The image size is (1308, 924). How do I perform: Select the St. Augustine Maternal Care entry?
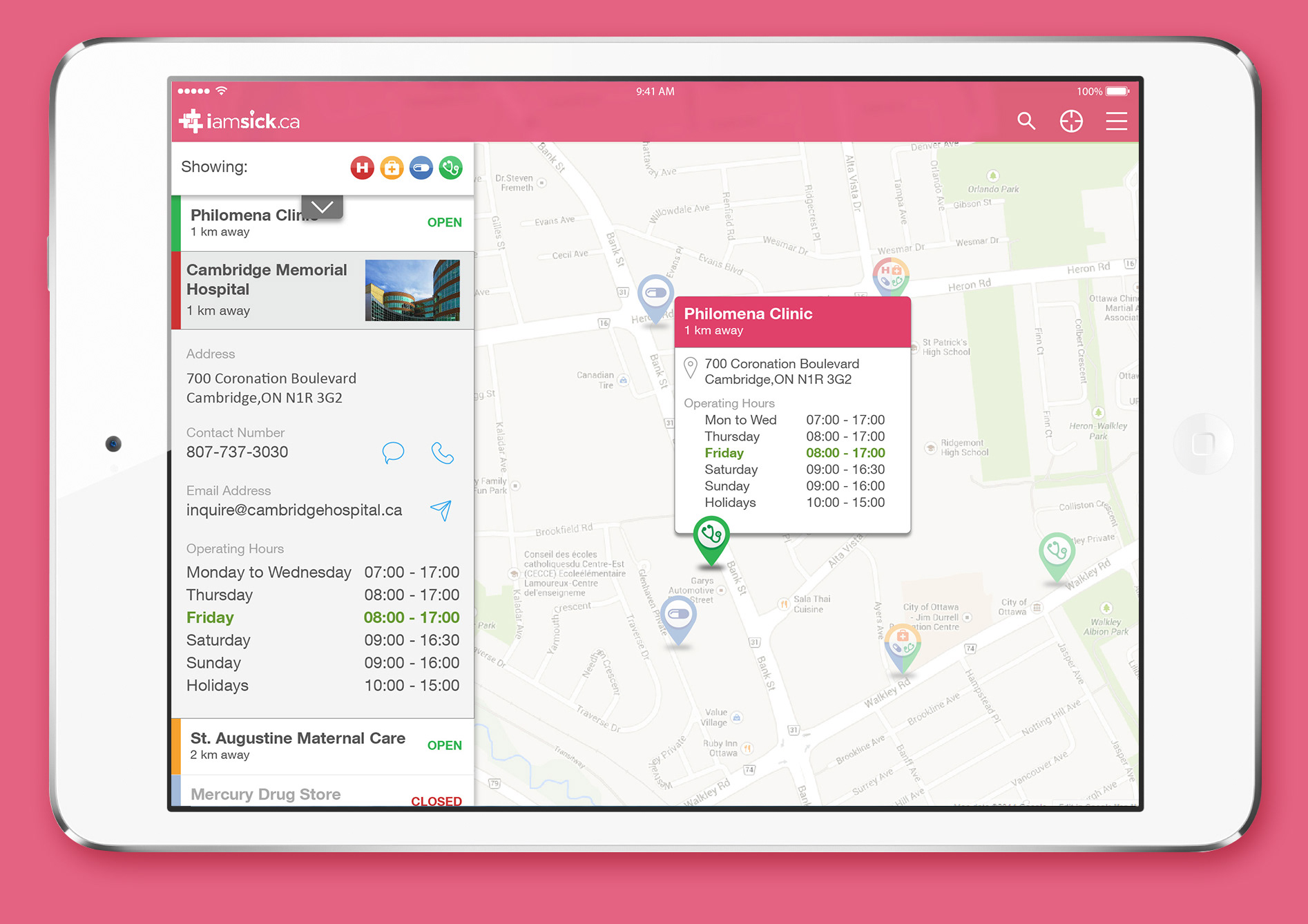pyautogui.click(x=323, y=747)
